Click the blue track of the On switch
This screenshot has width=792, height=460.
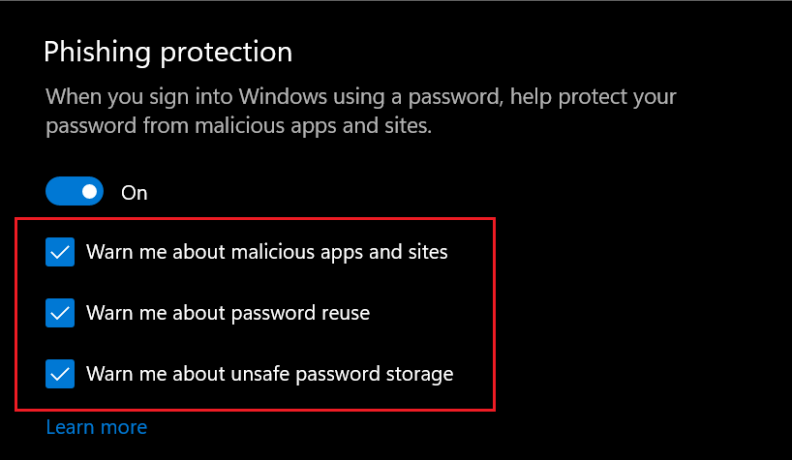click(x=63, y=191)
